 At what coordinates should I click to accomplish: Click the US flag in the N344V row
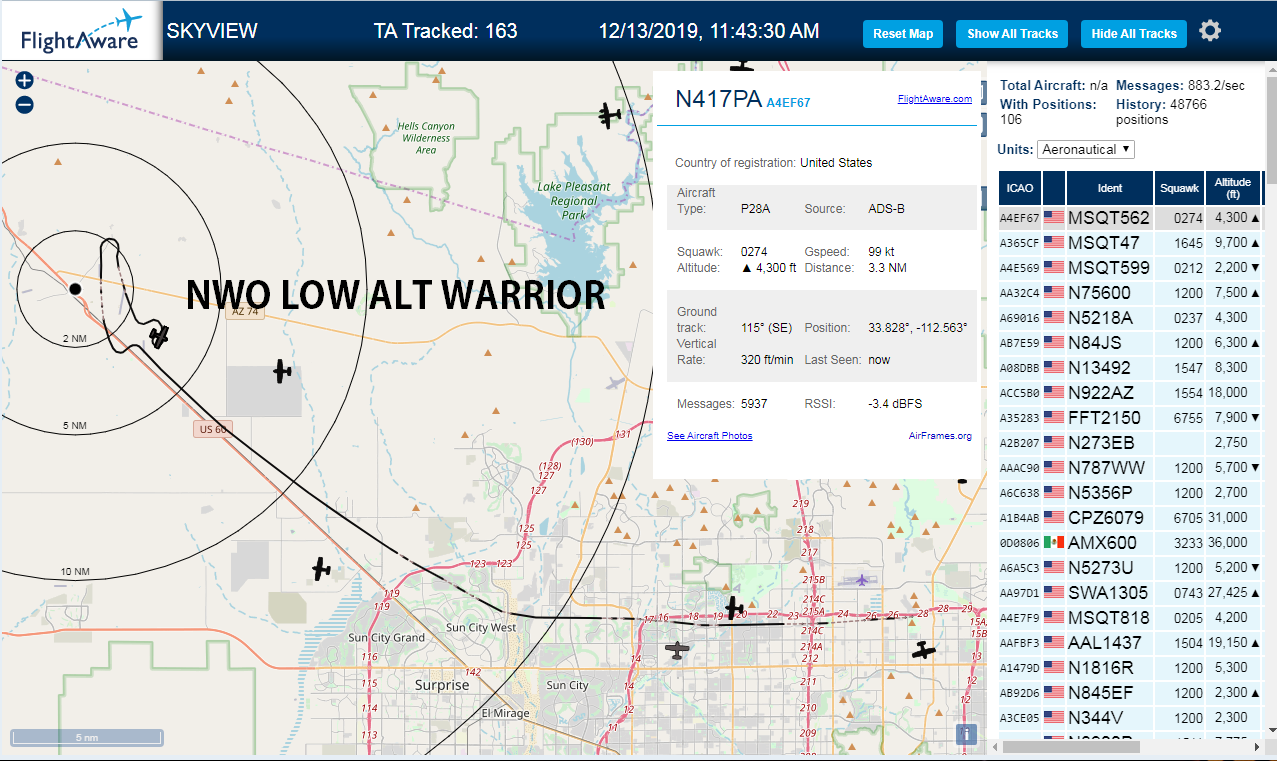[1054, 717]
